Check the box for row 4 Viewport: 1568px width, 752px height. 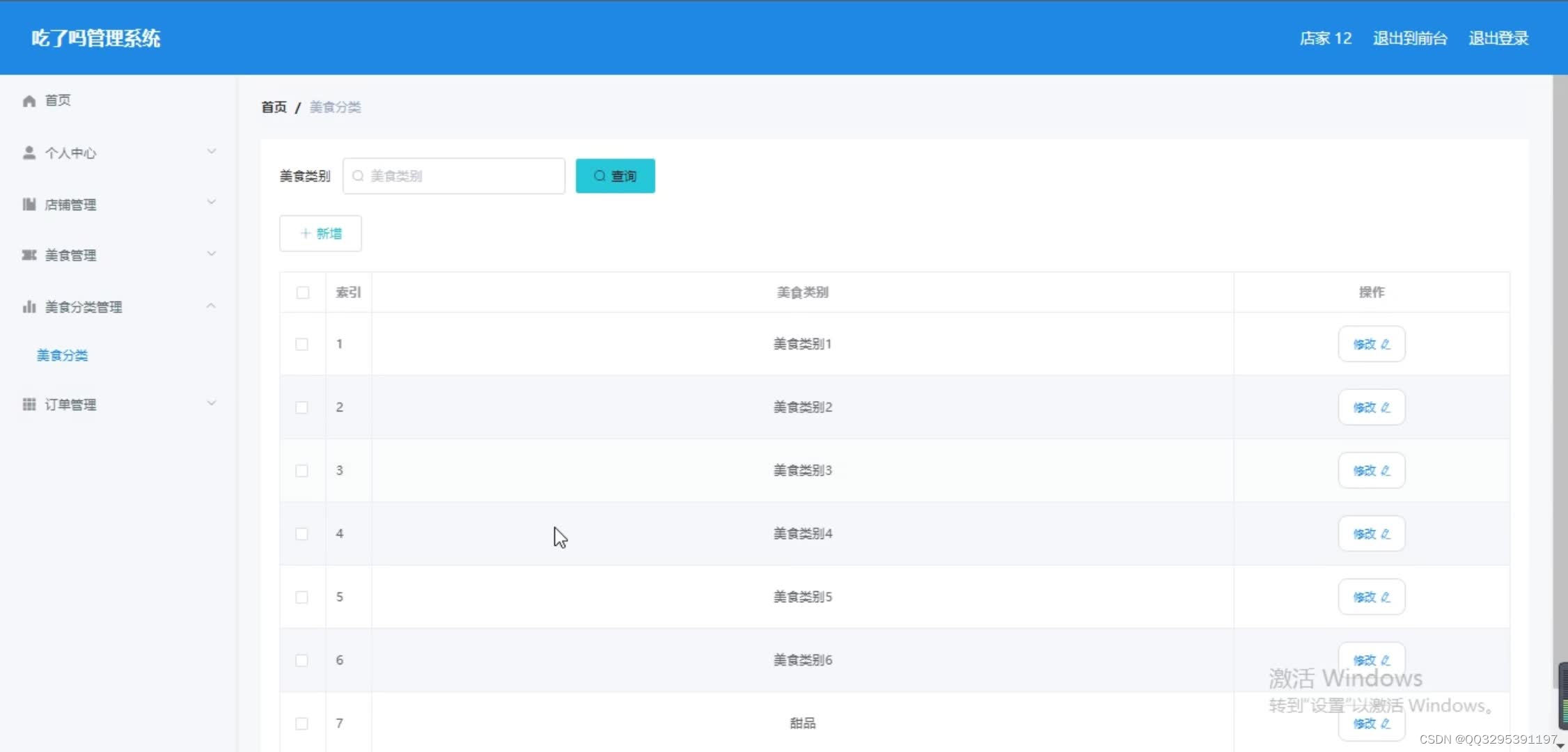(302, 534)
